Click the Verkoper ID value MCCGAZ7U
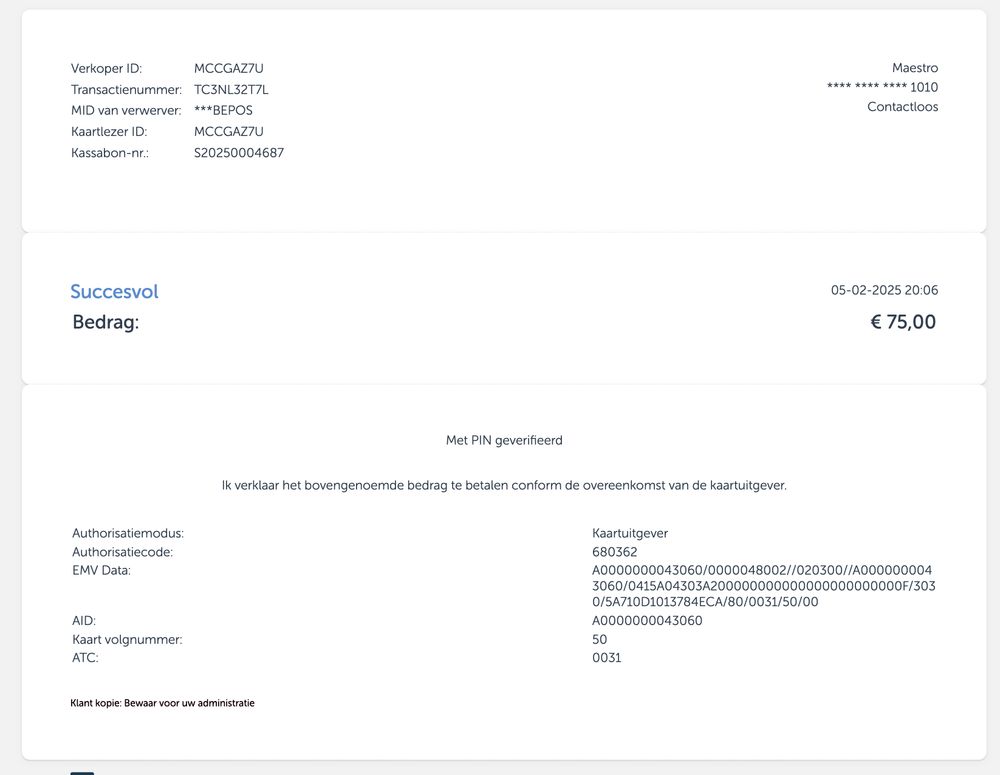1000x775 pixels. [229, 69]
